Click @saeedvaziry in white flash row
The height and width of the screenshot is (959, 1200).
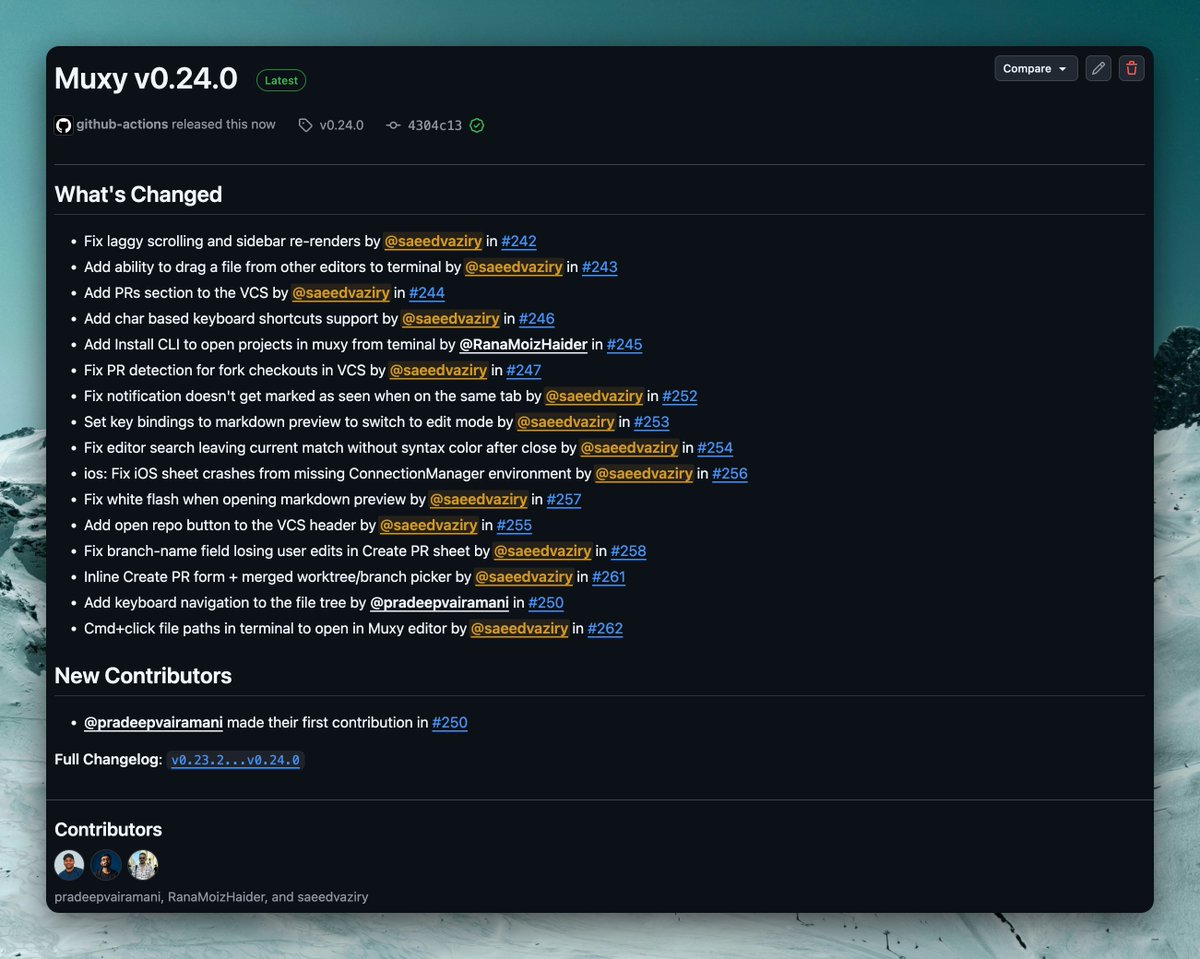click(x=478, y=500)
